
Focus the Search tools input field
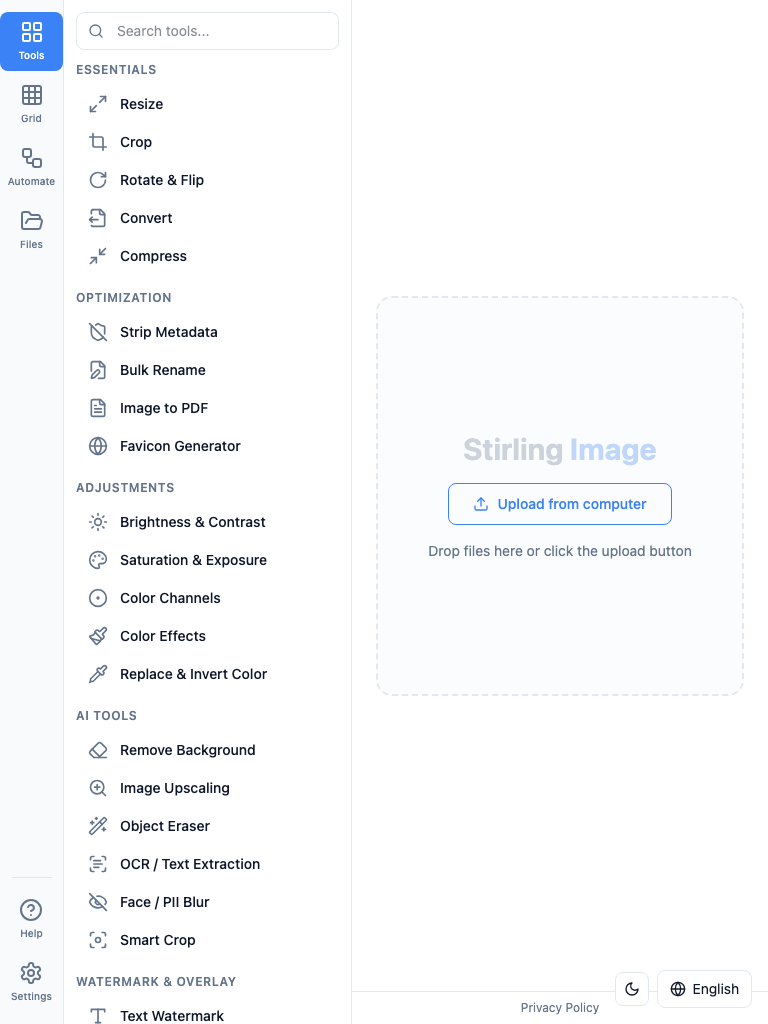(208, 31)
